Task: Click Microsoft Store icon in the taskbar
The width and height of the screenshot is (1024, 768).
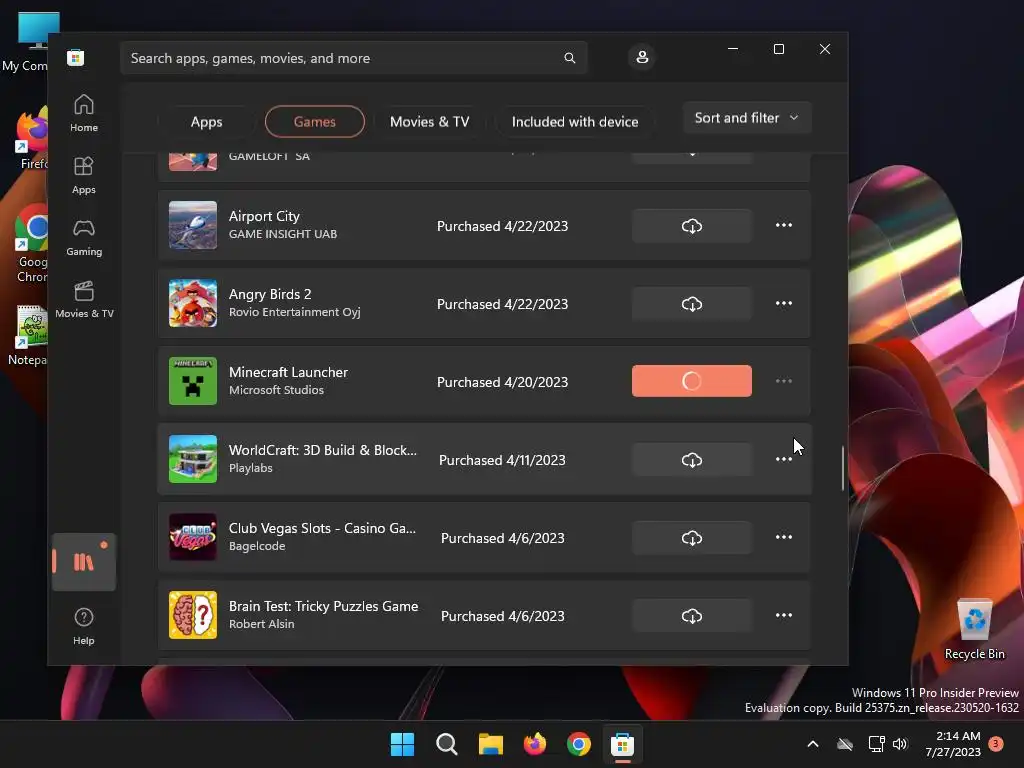Action: 622,744
